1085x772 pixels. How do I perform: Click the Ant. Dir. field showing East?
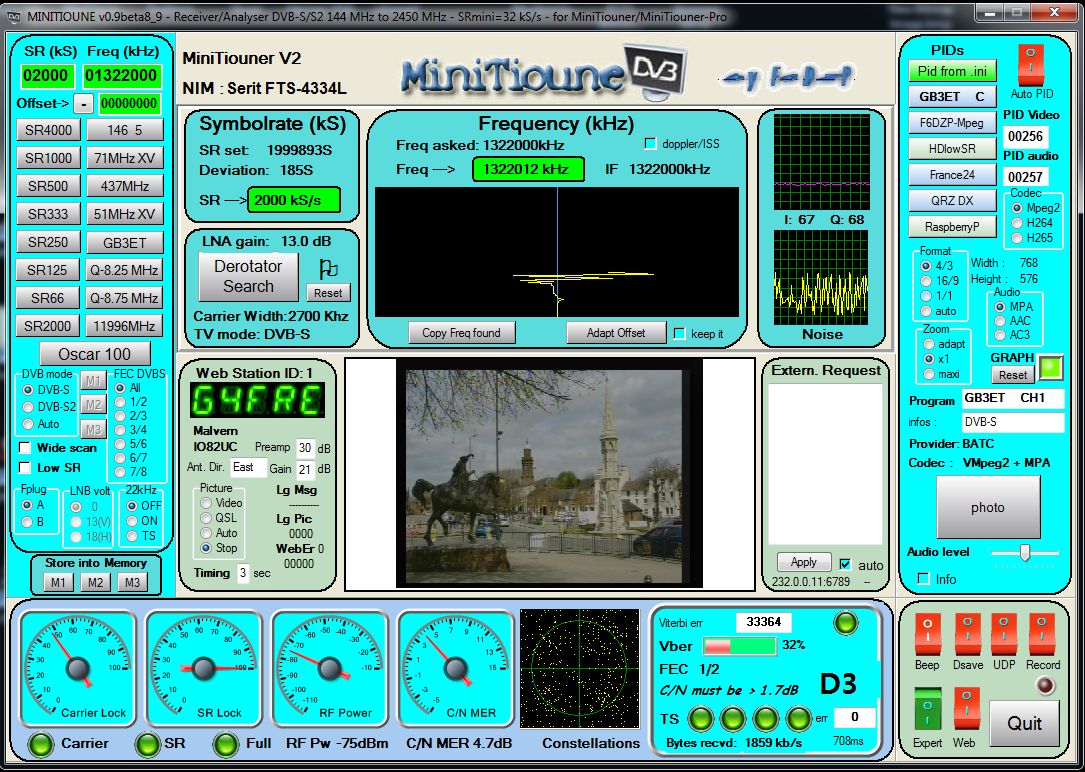248,468
